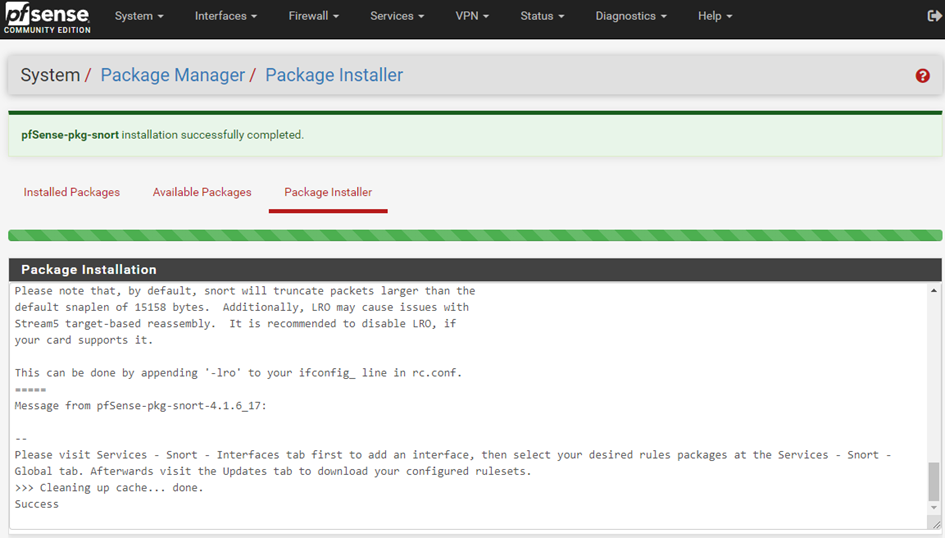Expand the Diagnostics menu
The width and height of the screenshot is (945, 538).
point(631,16)
